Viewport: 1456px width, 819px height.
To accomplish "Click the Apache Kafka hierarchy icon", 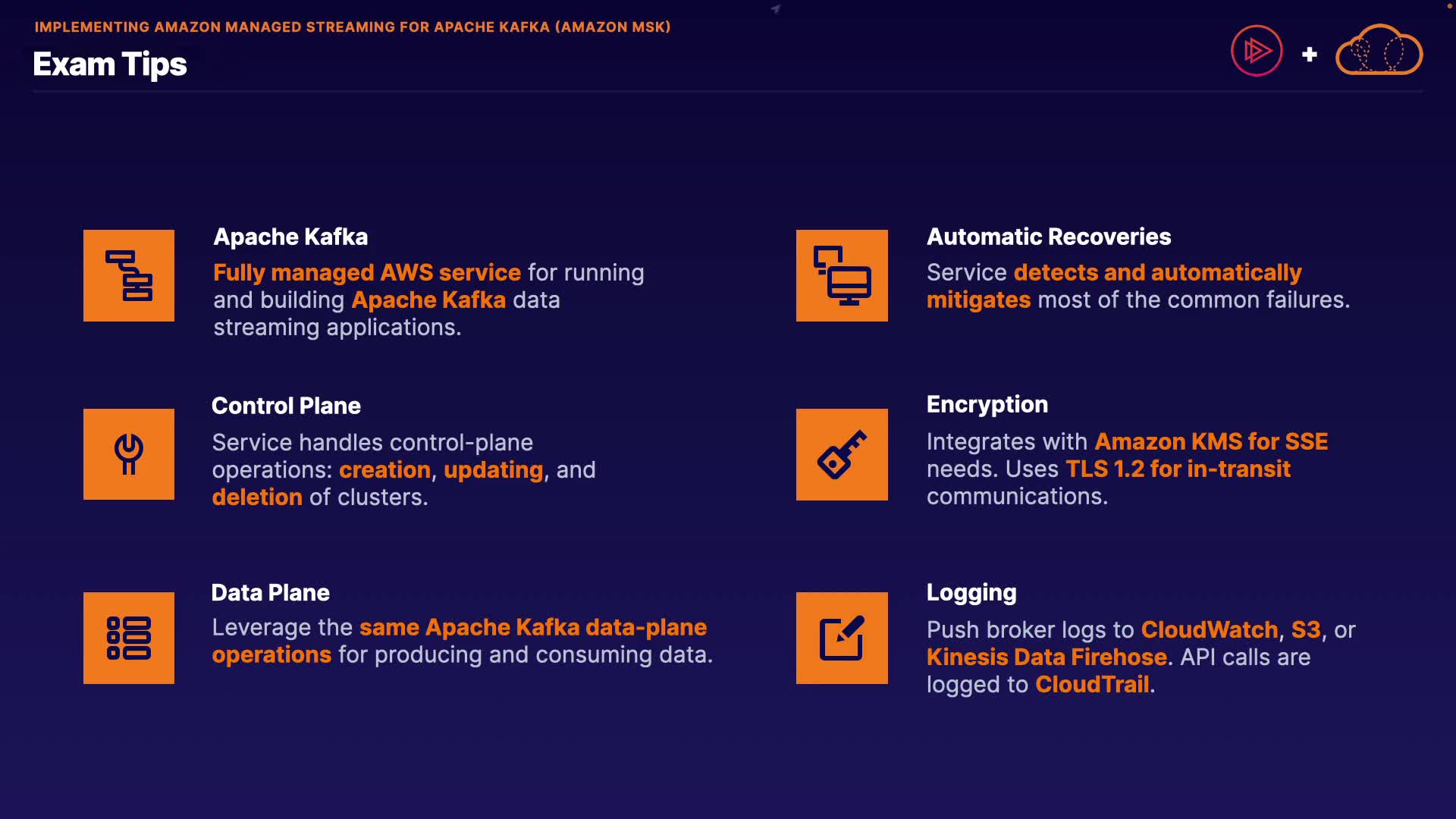I will (x=129, y=275).
